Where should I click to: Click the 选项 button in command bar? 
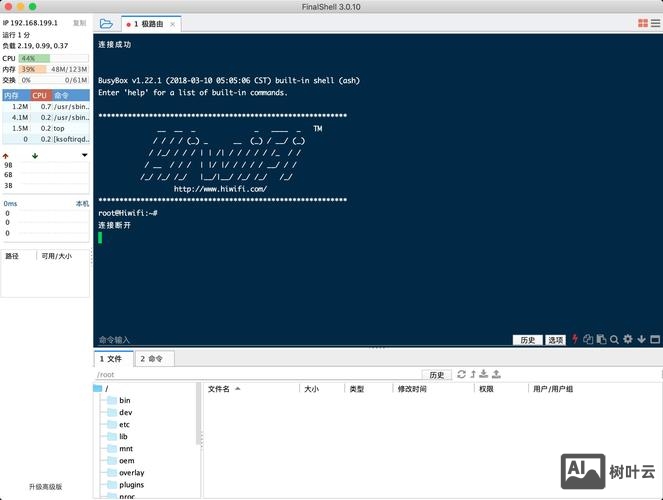pyautogui.click(x=555, y=340)
